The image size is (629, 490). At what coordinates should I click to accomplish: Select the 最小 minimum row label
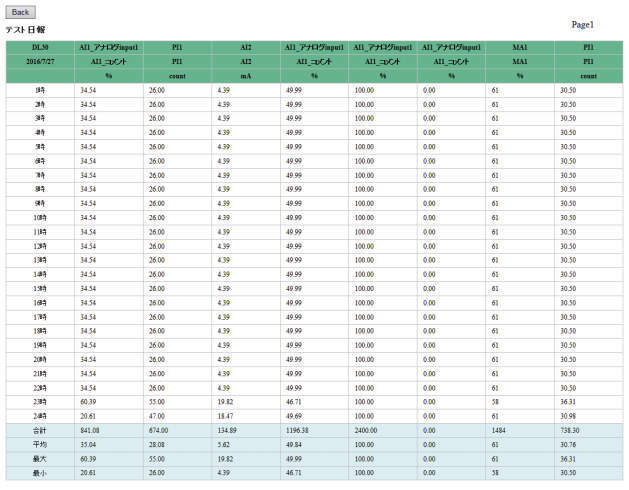(40, 472)
